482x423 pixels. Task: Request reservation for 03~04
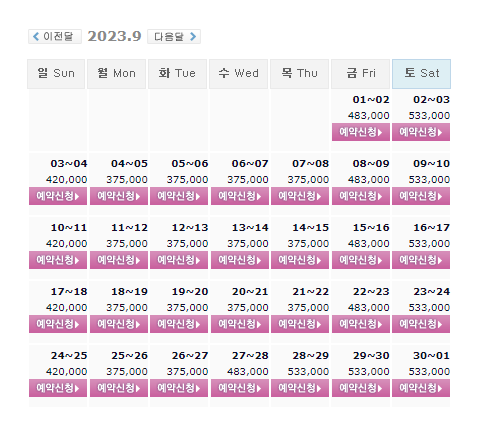58,196
